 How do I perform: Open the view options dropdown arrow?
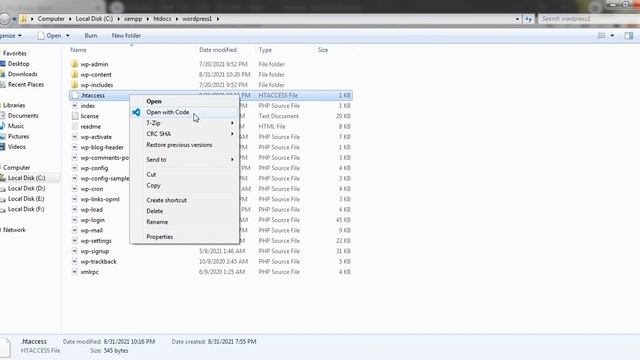point(612,36)
